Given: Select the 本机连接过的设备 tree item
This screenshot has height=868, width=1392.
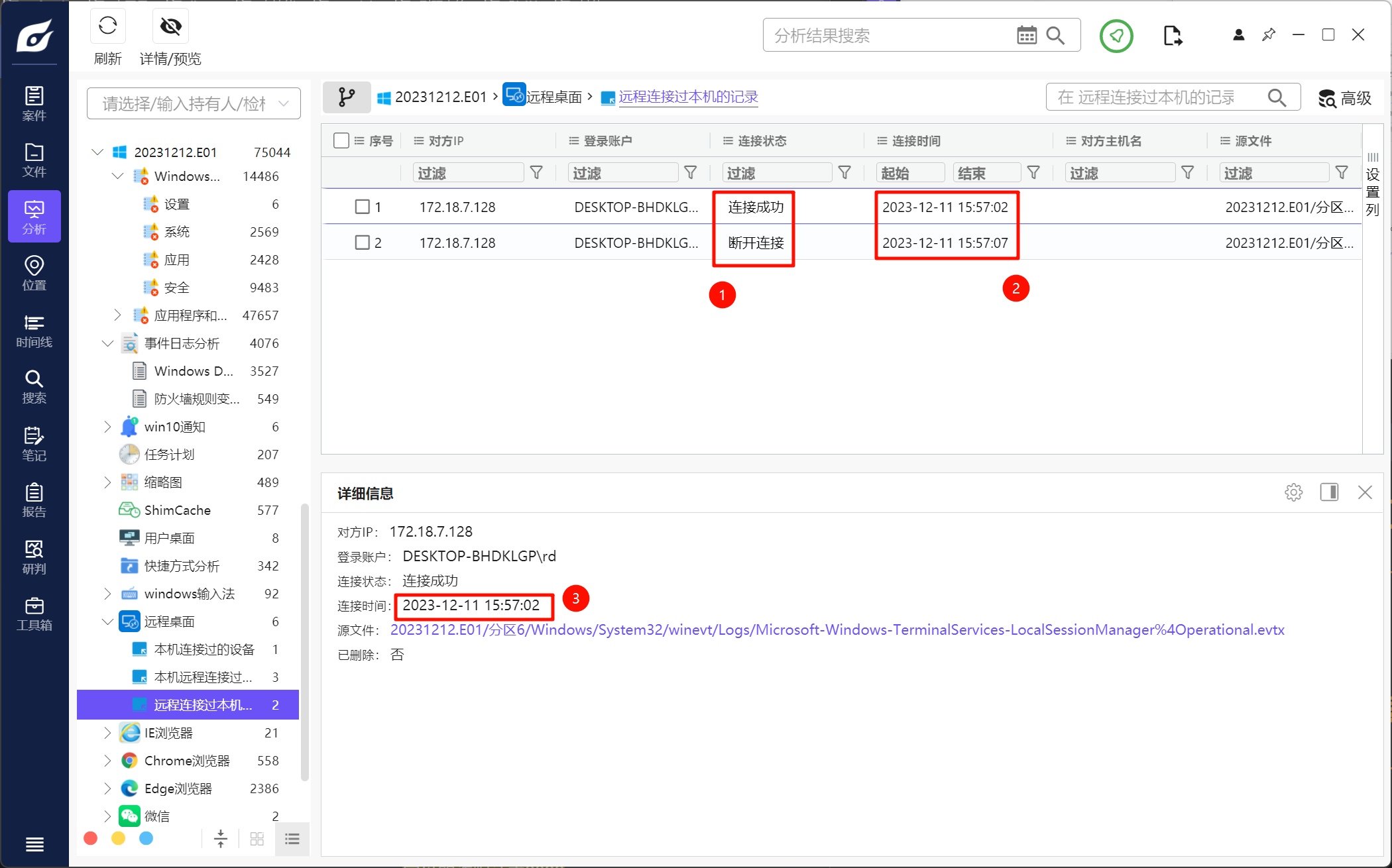Looking at the screenshot, I should click(x=203, y=649).
